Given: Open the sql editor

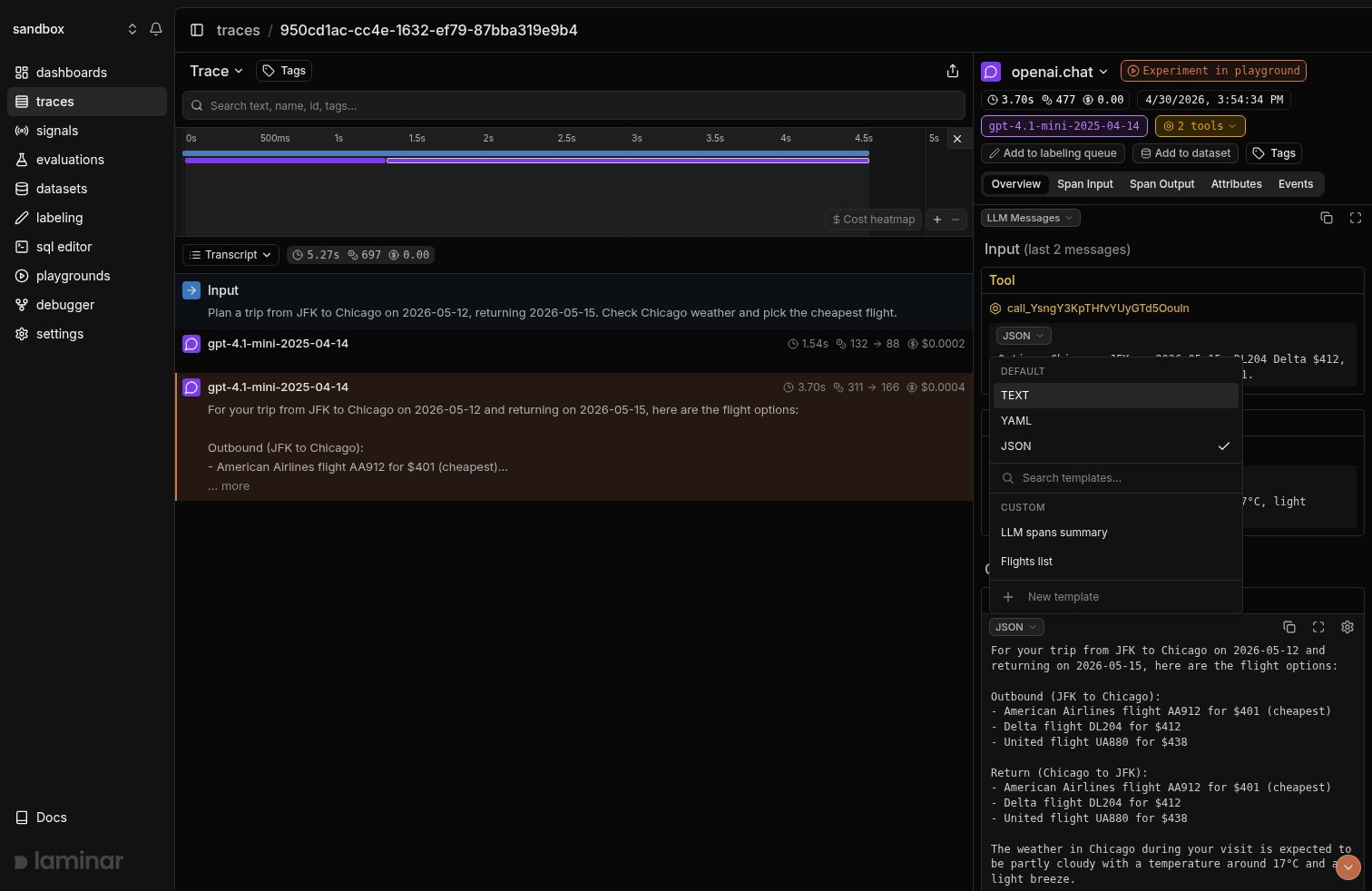Looking at the screenshot, I should pos(87,247).
